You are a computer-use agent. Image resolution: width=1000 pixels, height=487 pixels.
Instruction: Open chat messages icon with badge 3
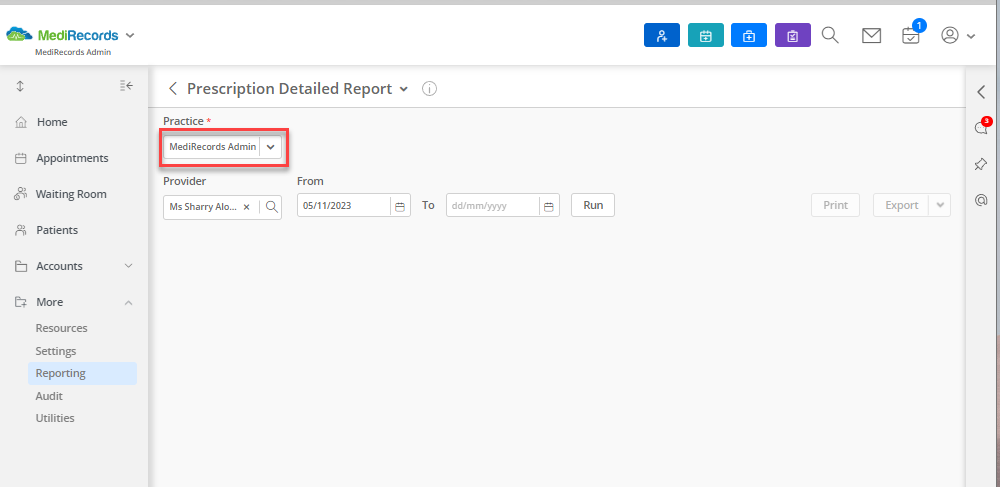tap(982, 127)
